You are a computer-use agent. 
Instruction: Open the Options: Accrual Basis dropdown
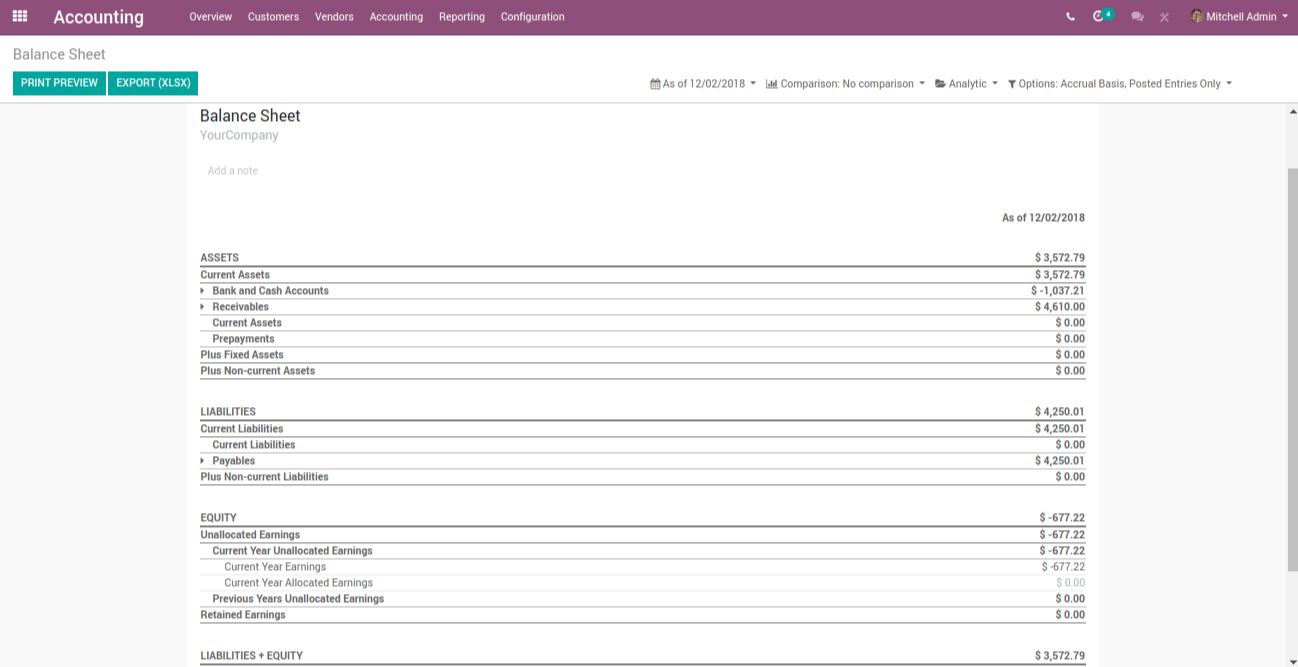click(1120, 84)
